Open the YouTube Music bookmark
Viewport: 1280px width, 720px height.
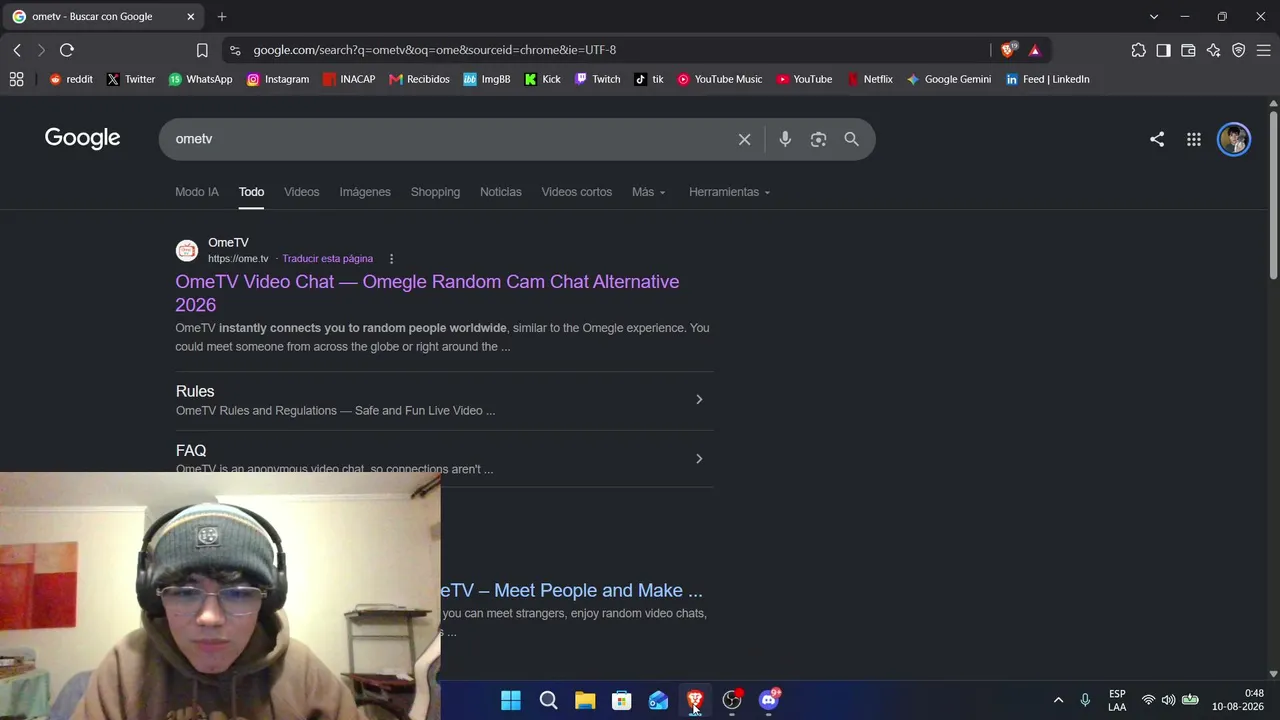719,79
